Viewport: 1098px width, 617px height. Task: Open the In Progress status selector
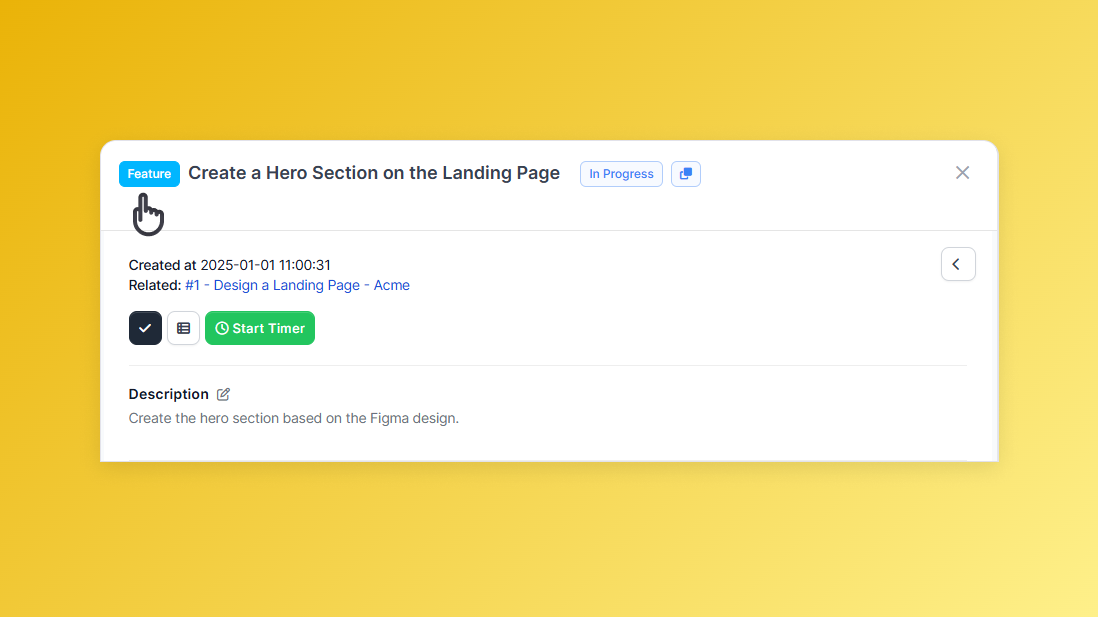[x=621, y=173]
